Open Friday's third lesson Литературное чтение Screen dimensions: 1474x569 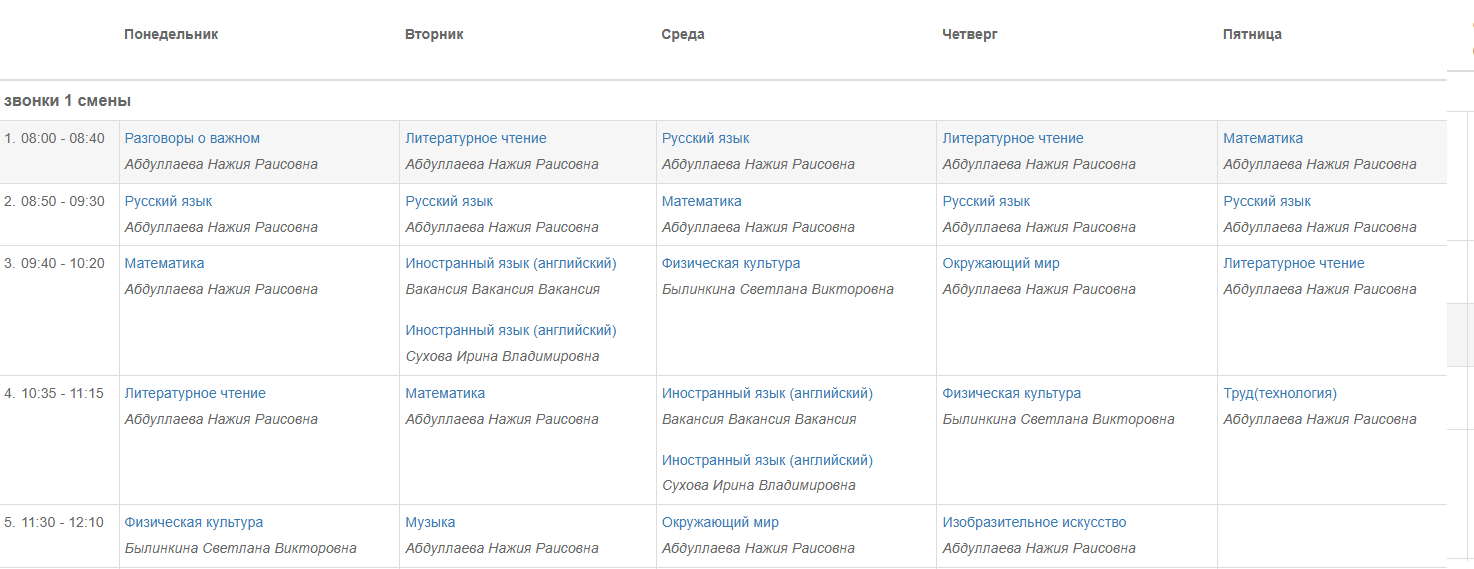[x=1294, y=263]
